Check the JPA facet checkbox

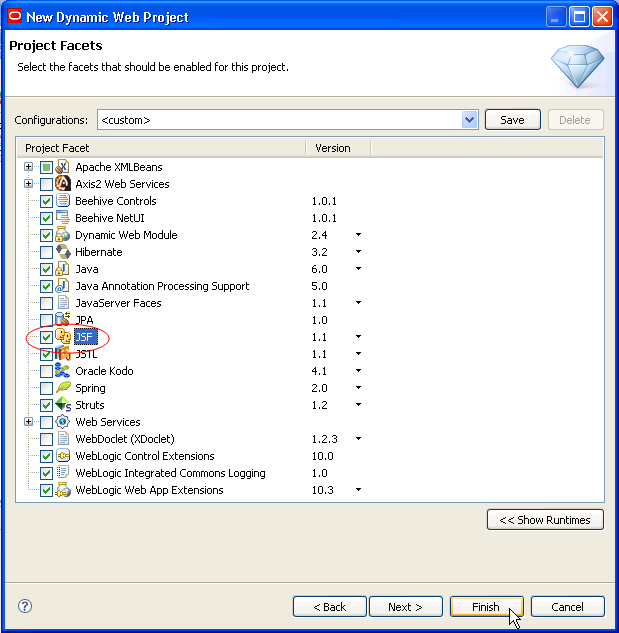click(x=46, y=320)
